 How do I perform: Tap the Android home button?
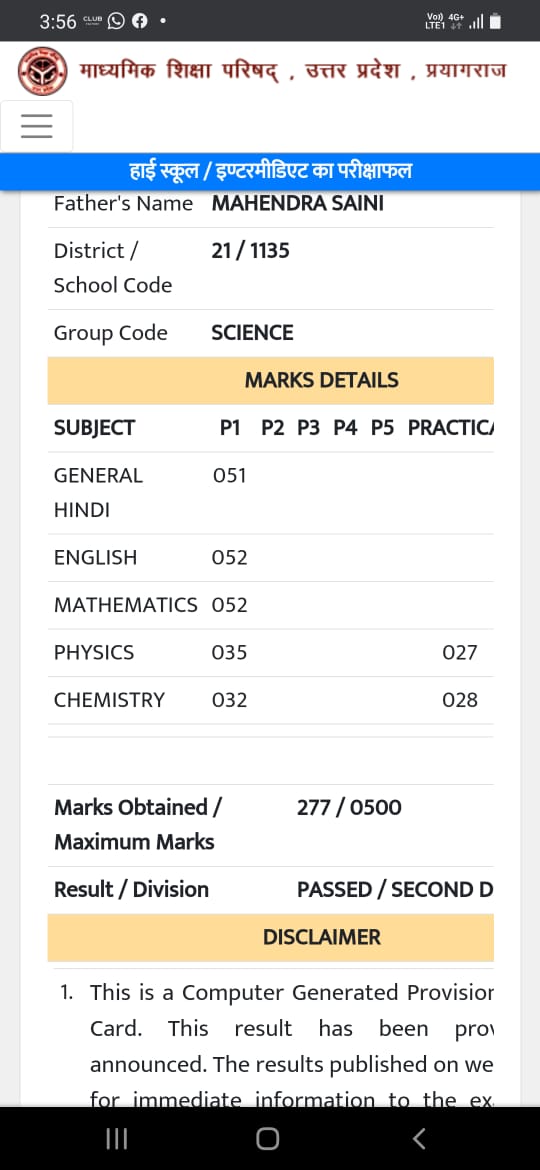tap(268, 1139)
